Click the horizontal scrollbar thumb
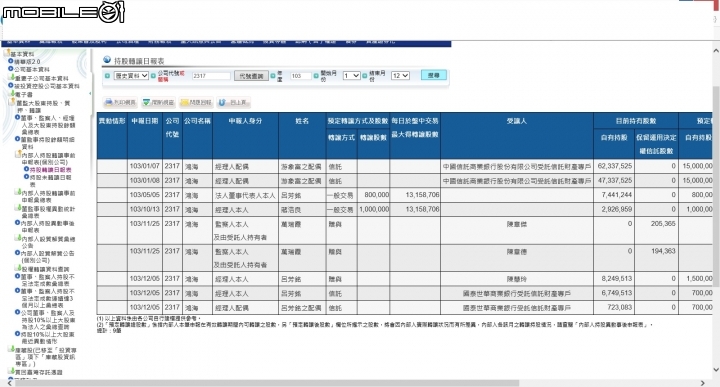The image size is (720, 387). pyautogui.click(x=267, y=383)
